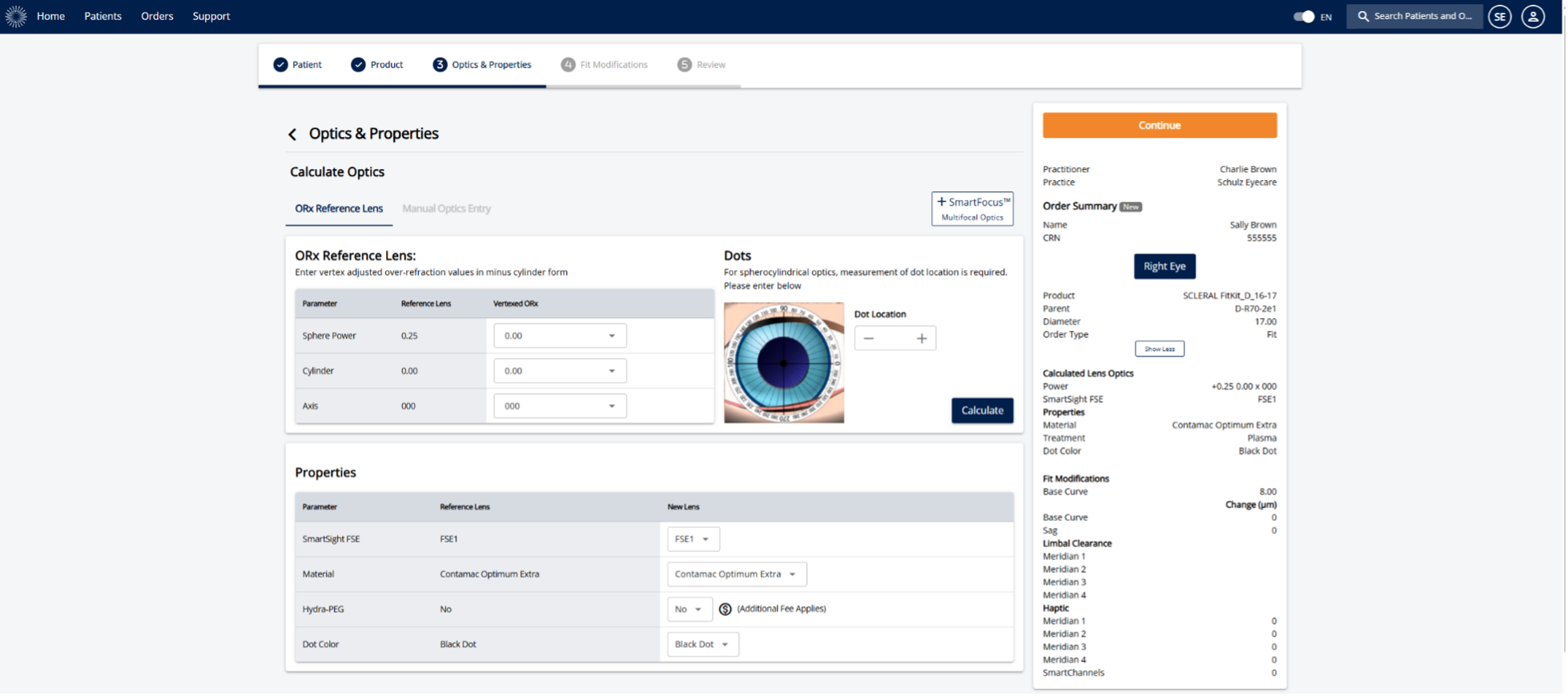Open the user profile icon

pyautogui.click(x=1533, y=16)
